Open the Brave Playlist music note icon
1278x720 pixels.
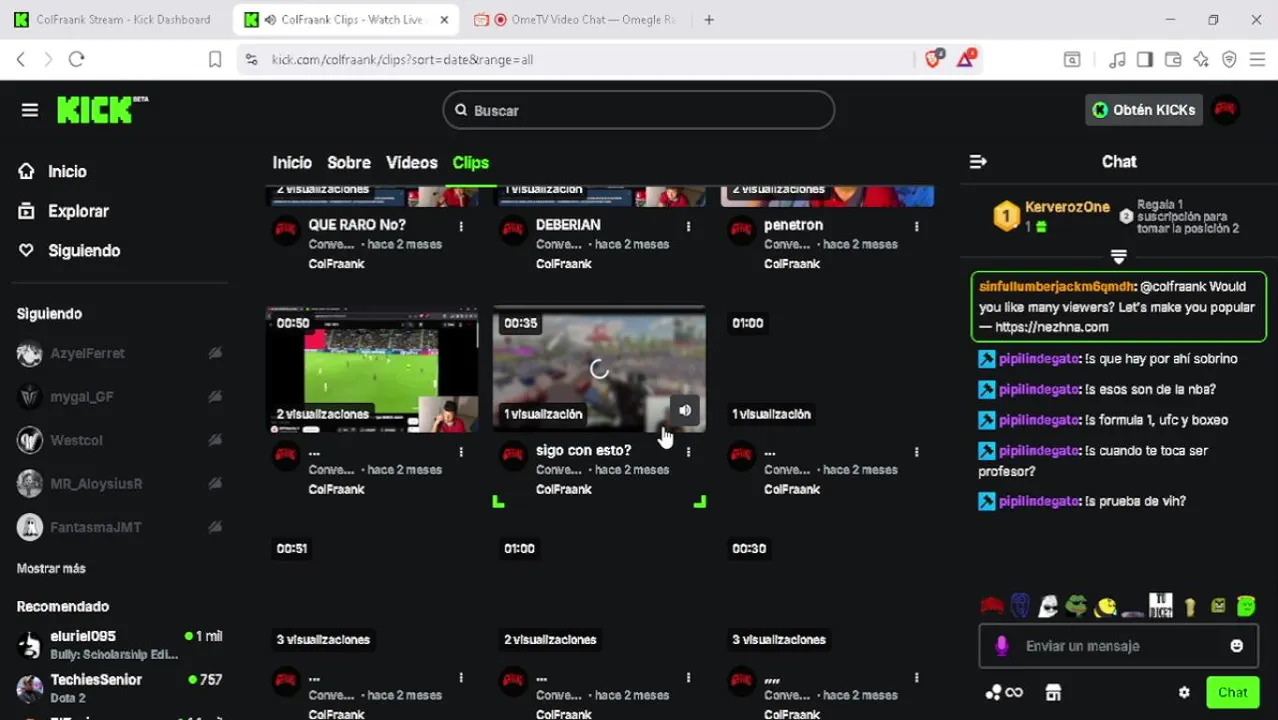[x=1118, y=60]
